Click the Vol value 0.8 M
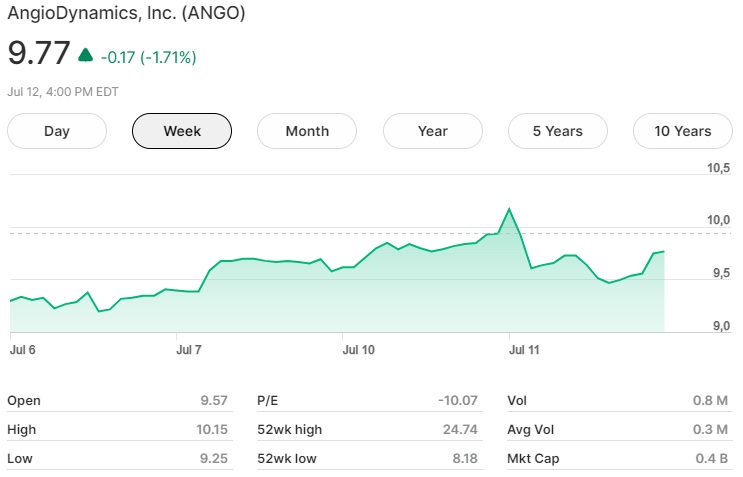The height and width of the screenshot is (477, 743). [710, 401]
